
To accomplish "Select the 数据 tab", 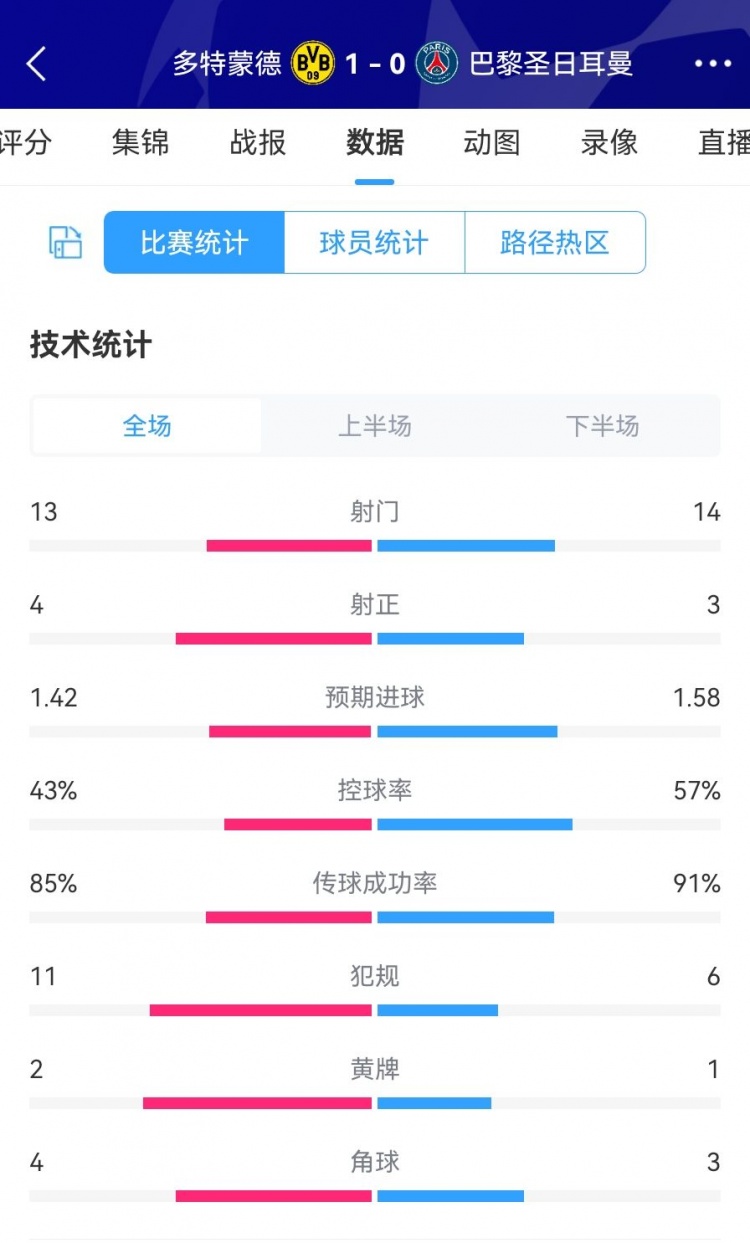I will coord(375,143).
